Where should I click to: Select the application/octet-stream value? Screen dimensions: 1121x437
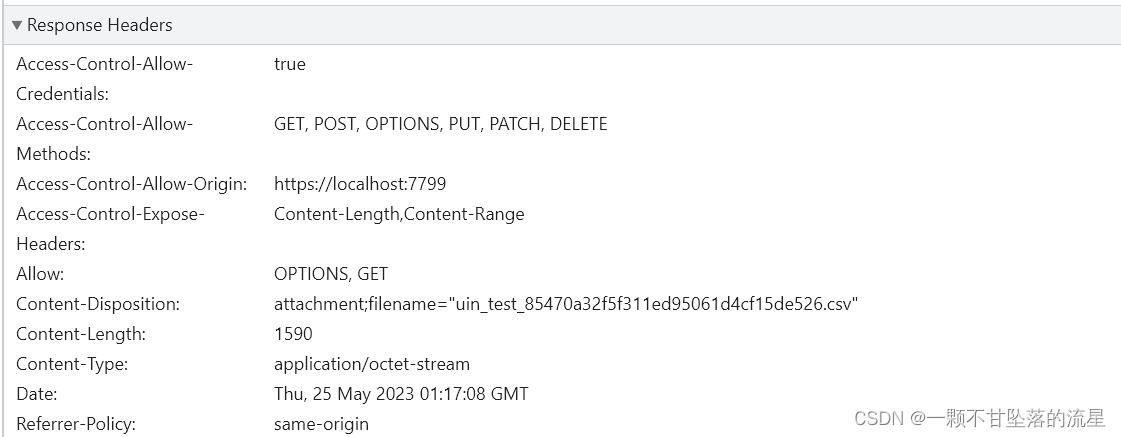click(371, 364)
